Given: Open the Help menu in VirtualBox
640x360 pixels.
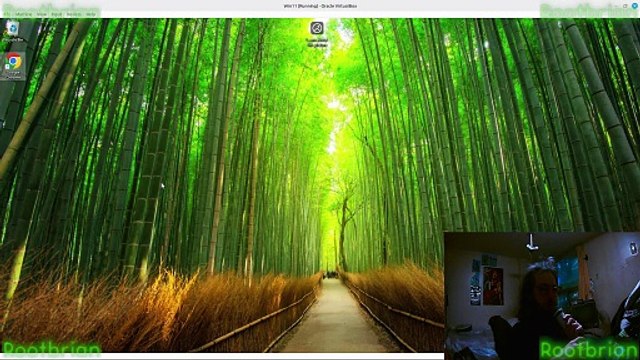Looking at the screenshot, I should (x=91, y=14).
